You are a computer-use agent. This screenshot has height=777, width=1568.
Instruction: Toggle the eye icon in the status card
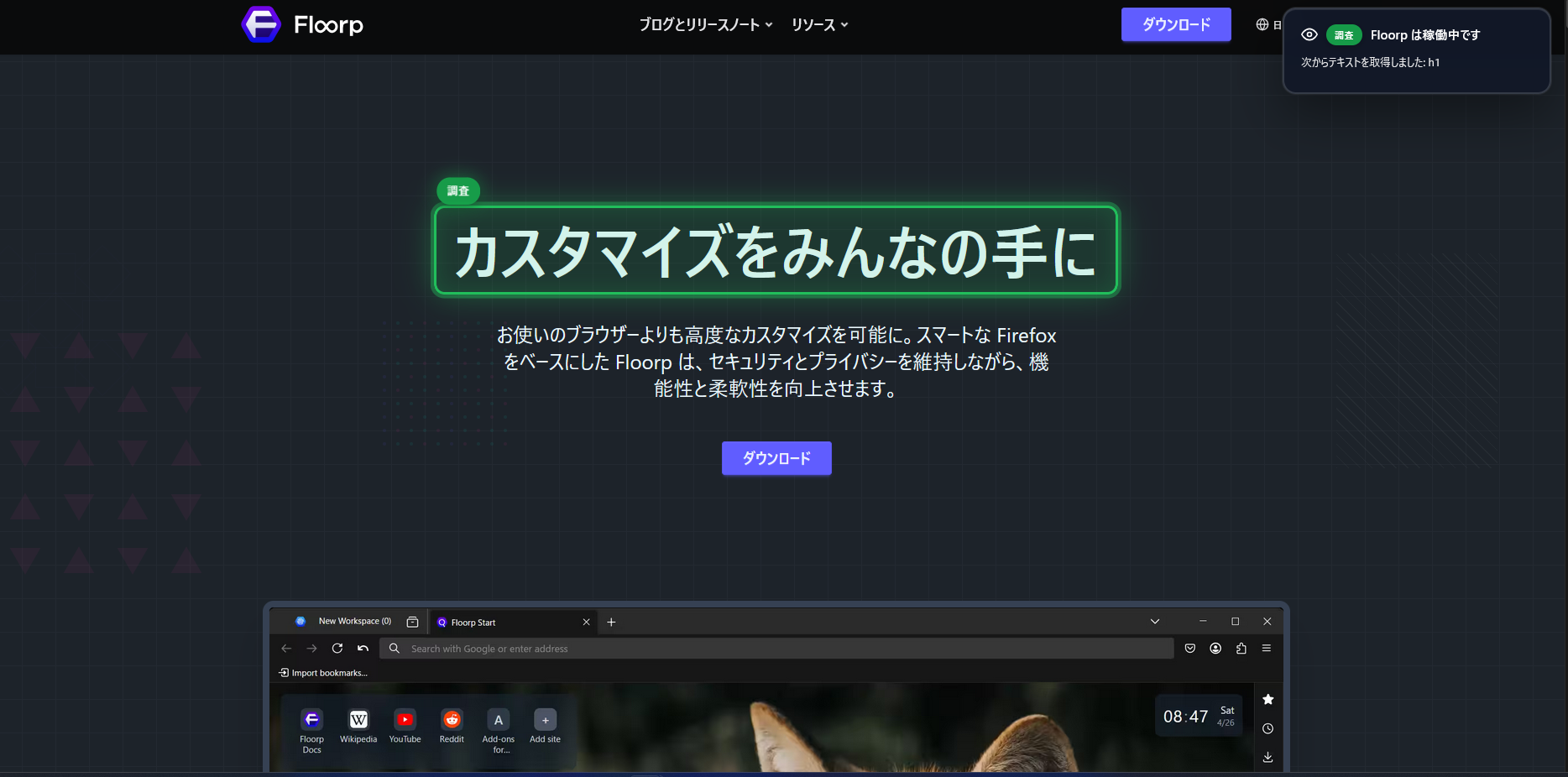pyautogui.click(x=1309, y=34)
